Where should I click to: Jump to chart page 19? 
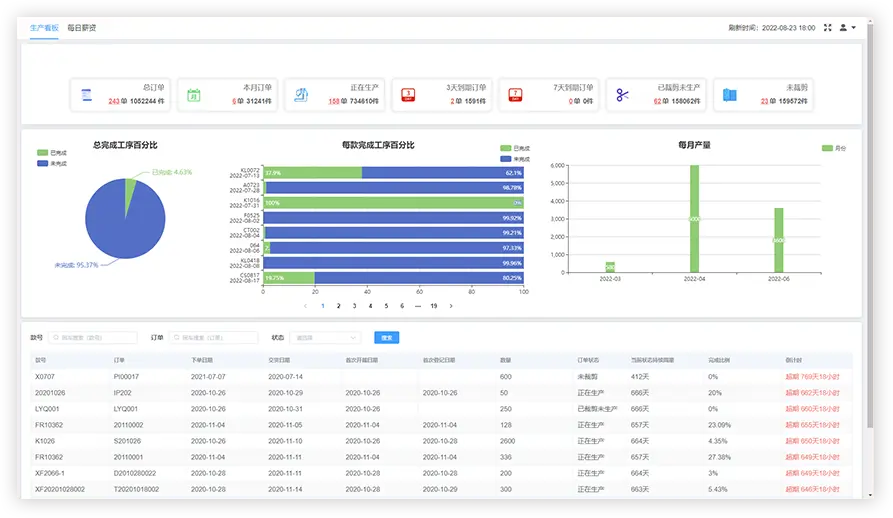[x=434, y=306]
